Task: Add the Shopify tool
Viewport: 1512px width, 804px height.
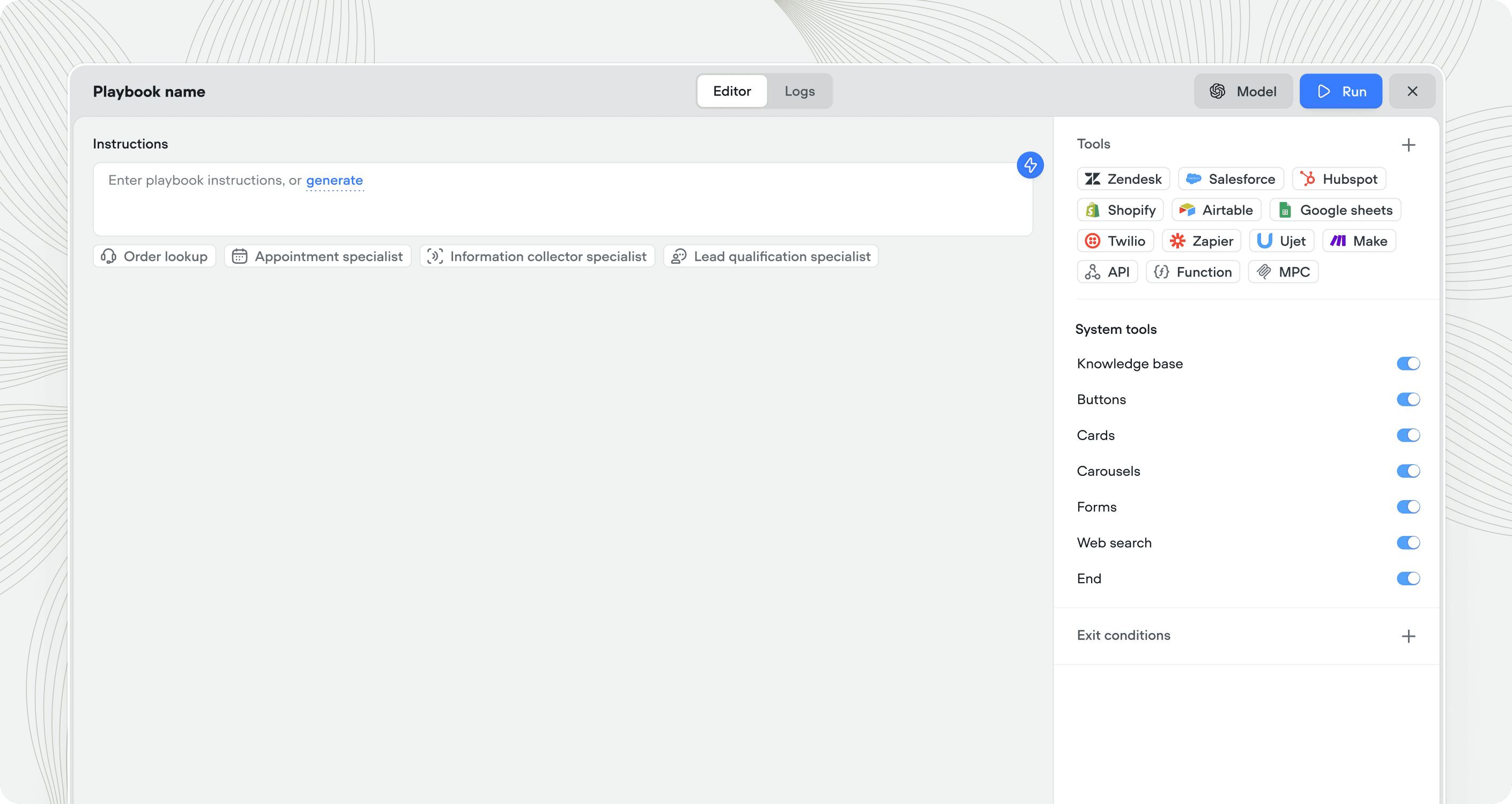Action: point(1120,210)
